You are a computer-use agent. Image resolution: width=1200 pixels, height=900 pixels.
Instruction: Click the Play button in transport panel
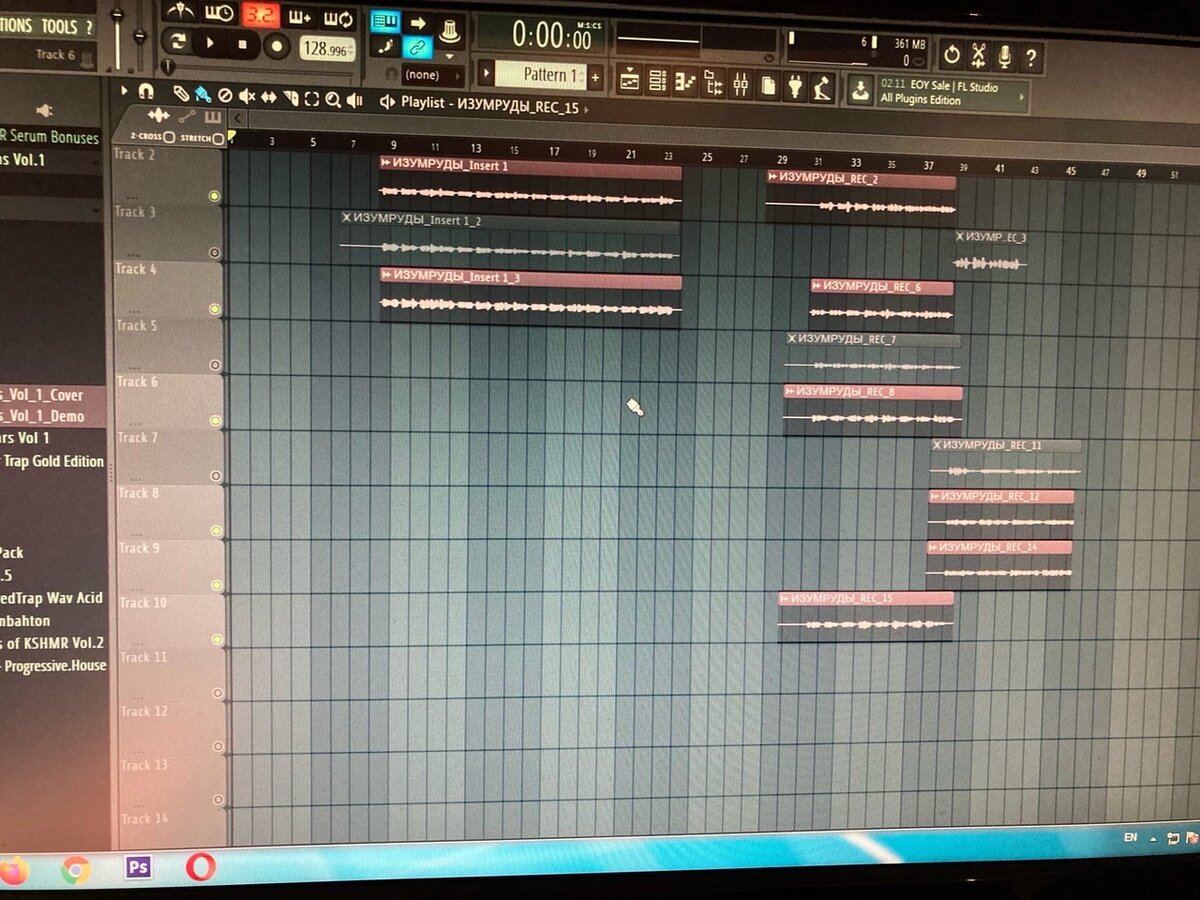pos(211,45)
